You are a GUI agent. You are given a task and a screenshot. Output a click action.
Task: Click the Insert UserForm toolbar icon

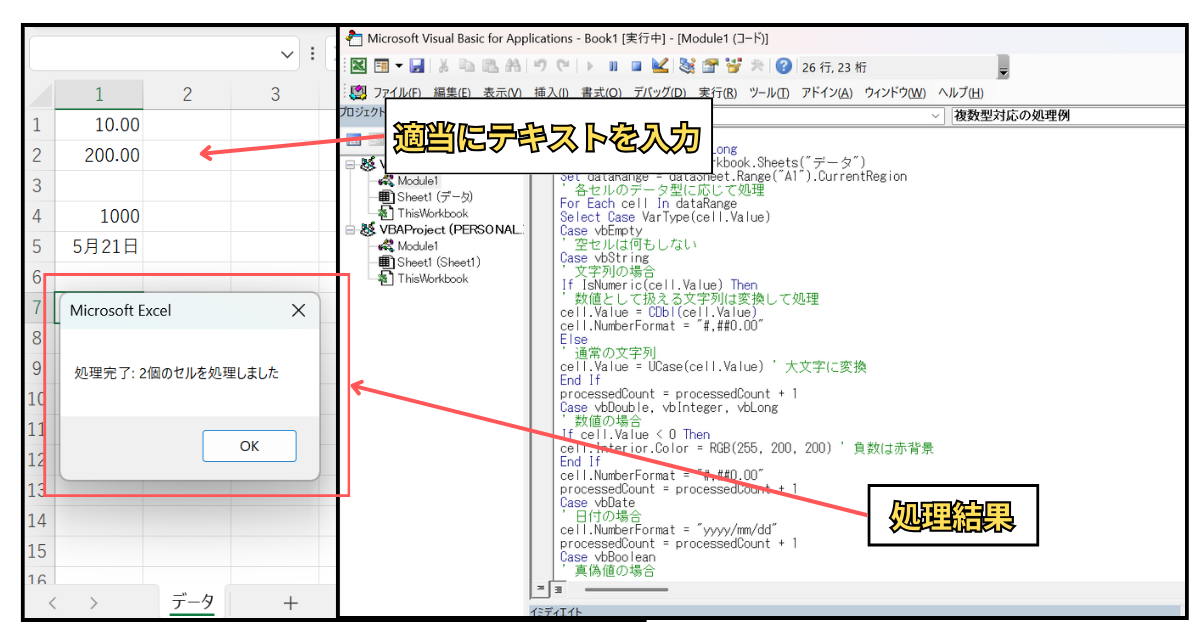(381, 66)
